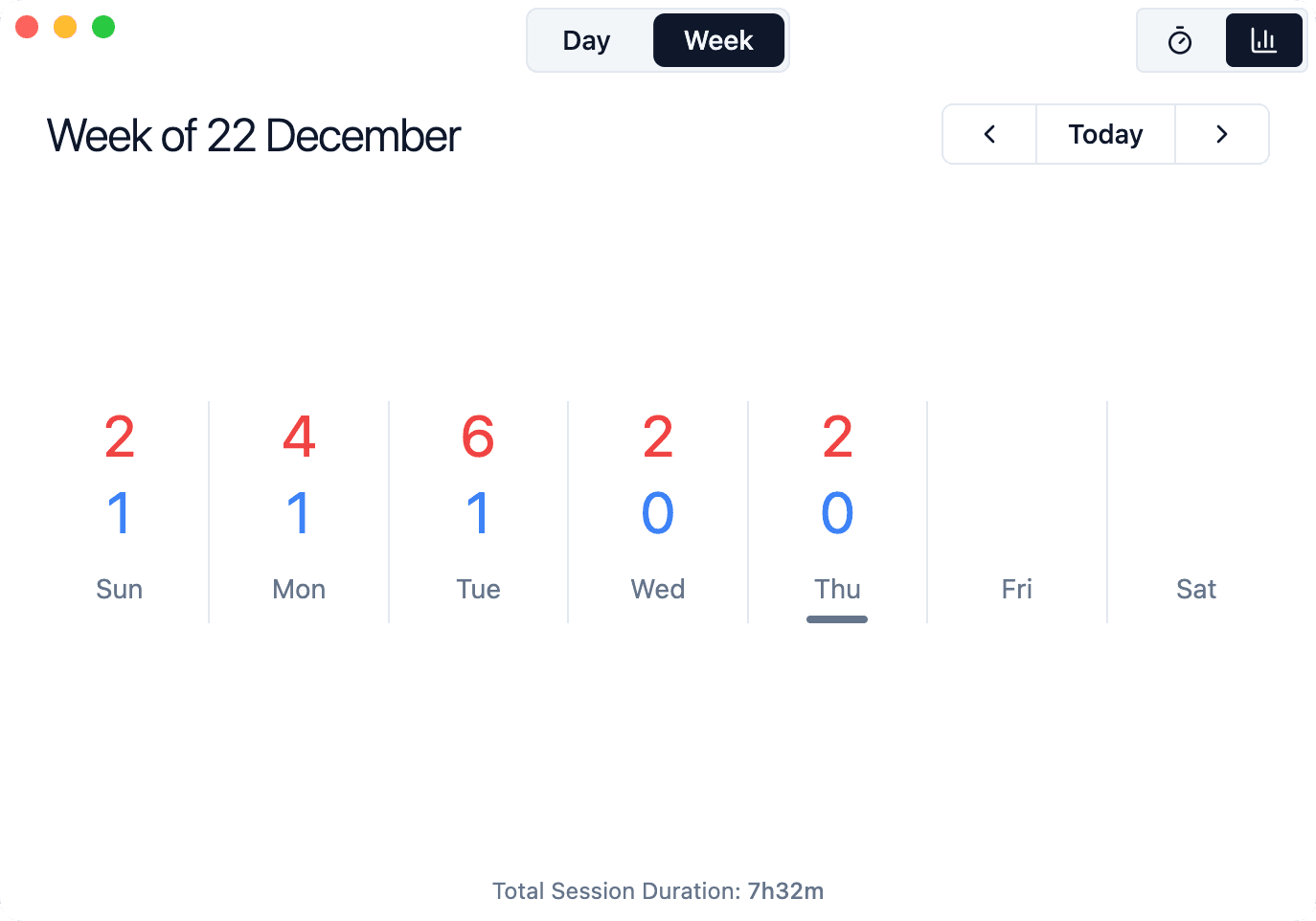Pick the Wed day label

tap(658, 589)
